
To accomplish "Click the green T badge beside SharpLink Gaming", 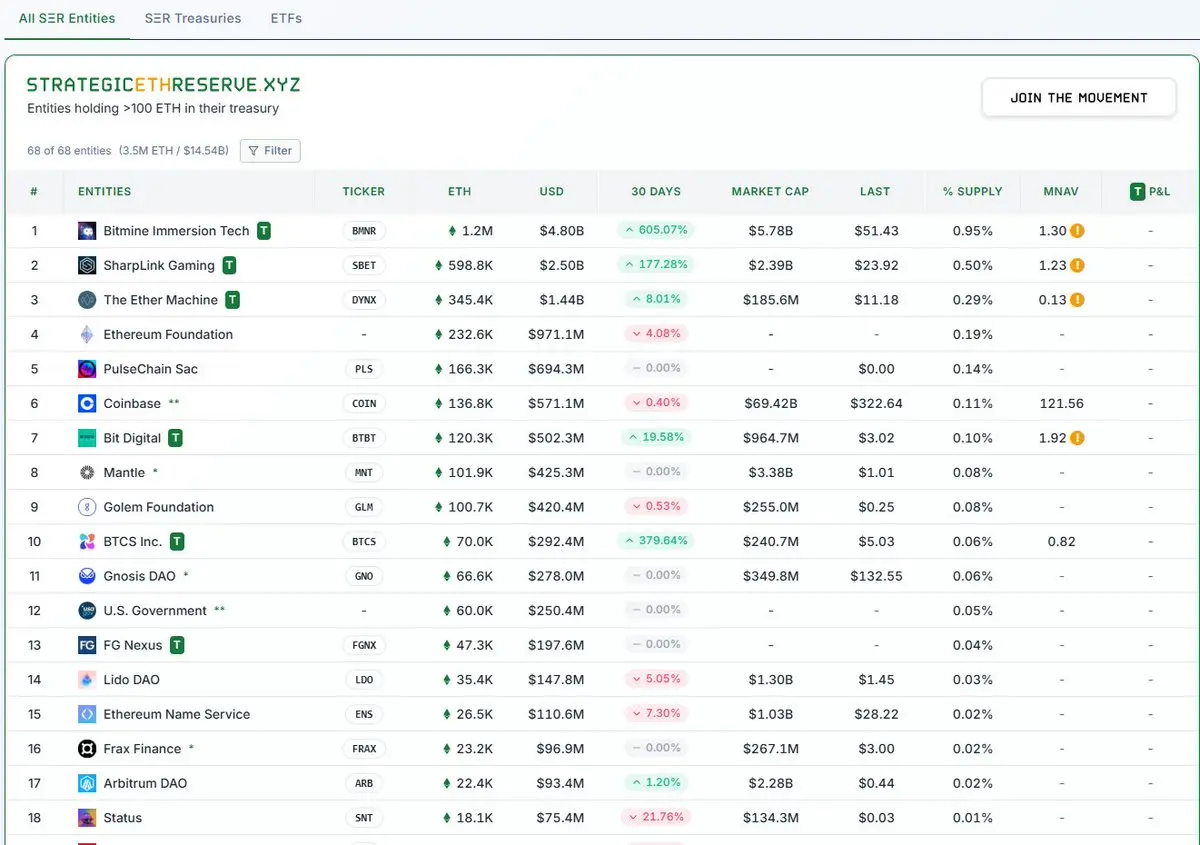I will tap(229, 266).
